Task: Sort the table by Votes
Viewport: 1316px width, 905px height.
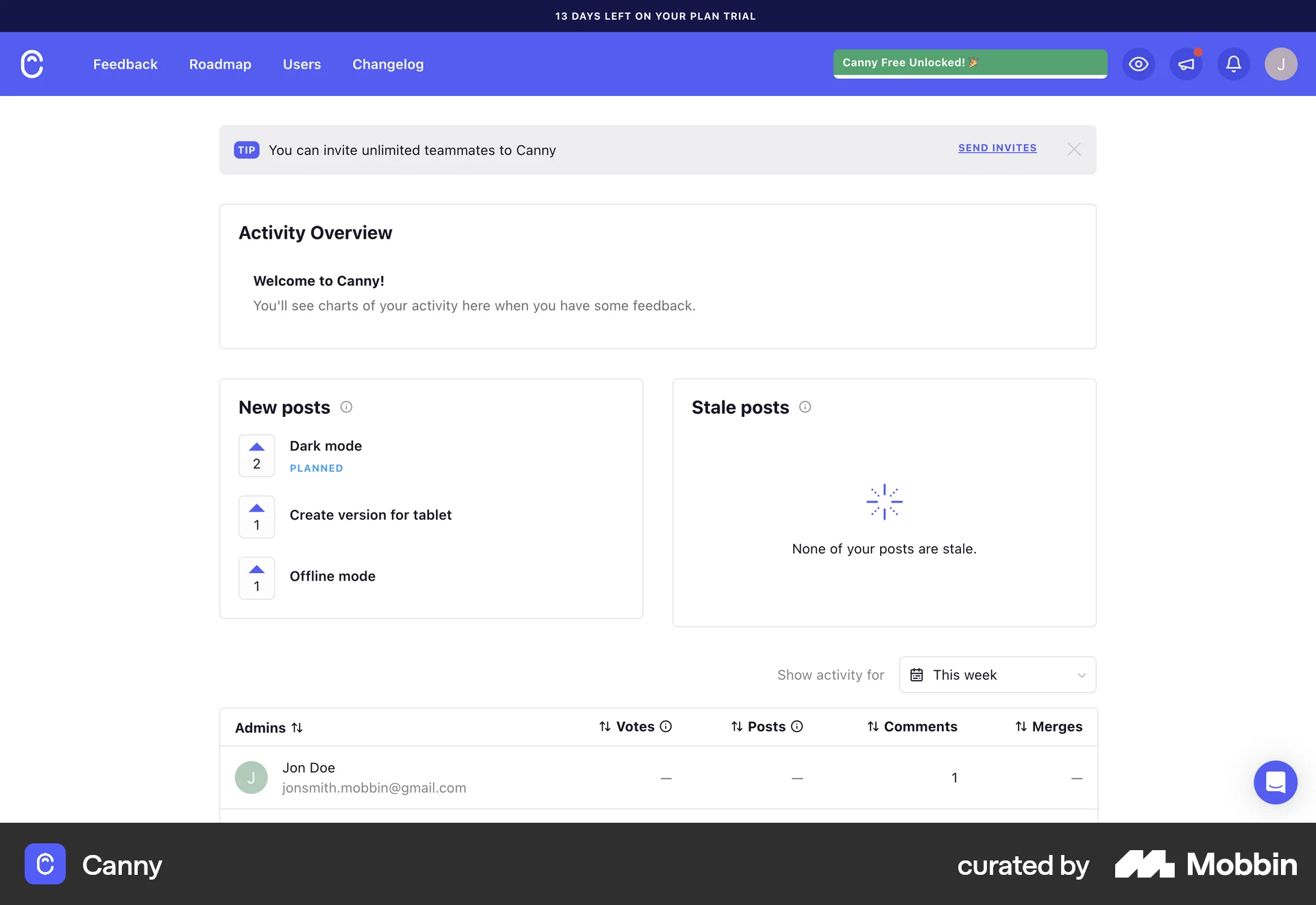Action: coord(604,727)
